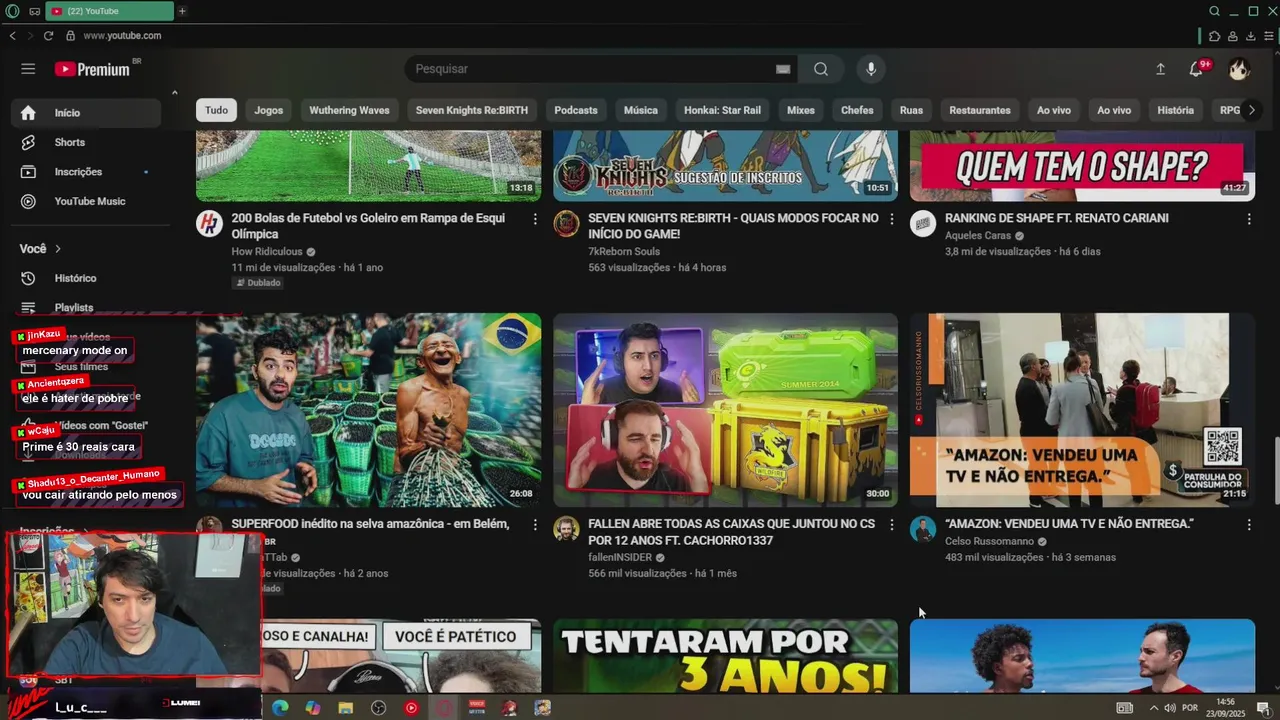
Task: Open the Celso Russomanno channel name link
Action: (x=989, y=541)
